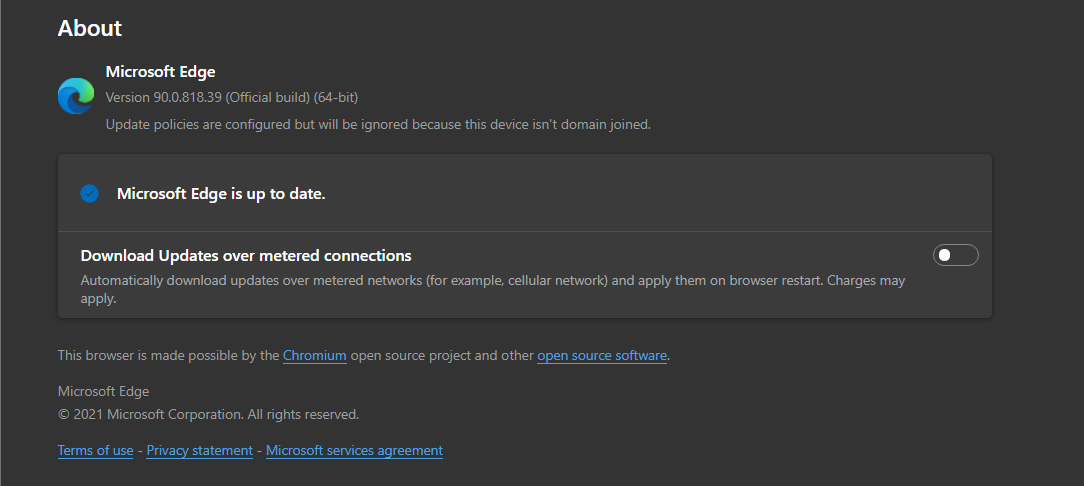This screenshot has height=486, width=1084.
Task: Click the About page heading
Action: pos(90,28)
